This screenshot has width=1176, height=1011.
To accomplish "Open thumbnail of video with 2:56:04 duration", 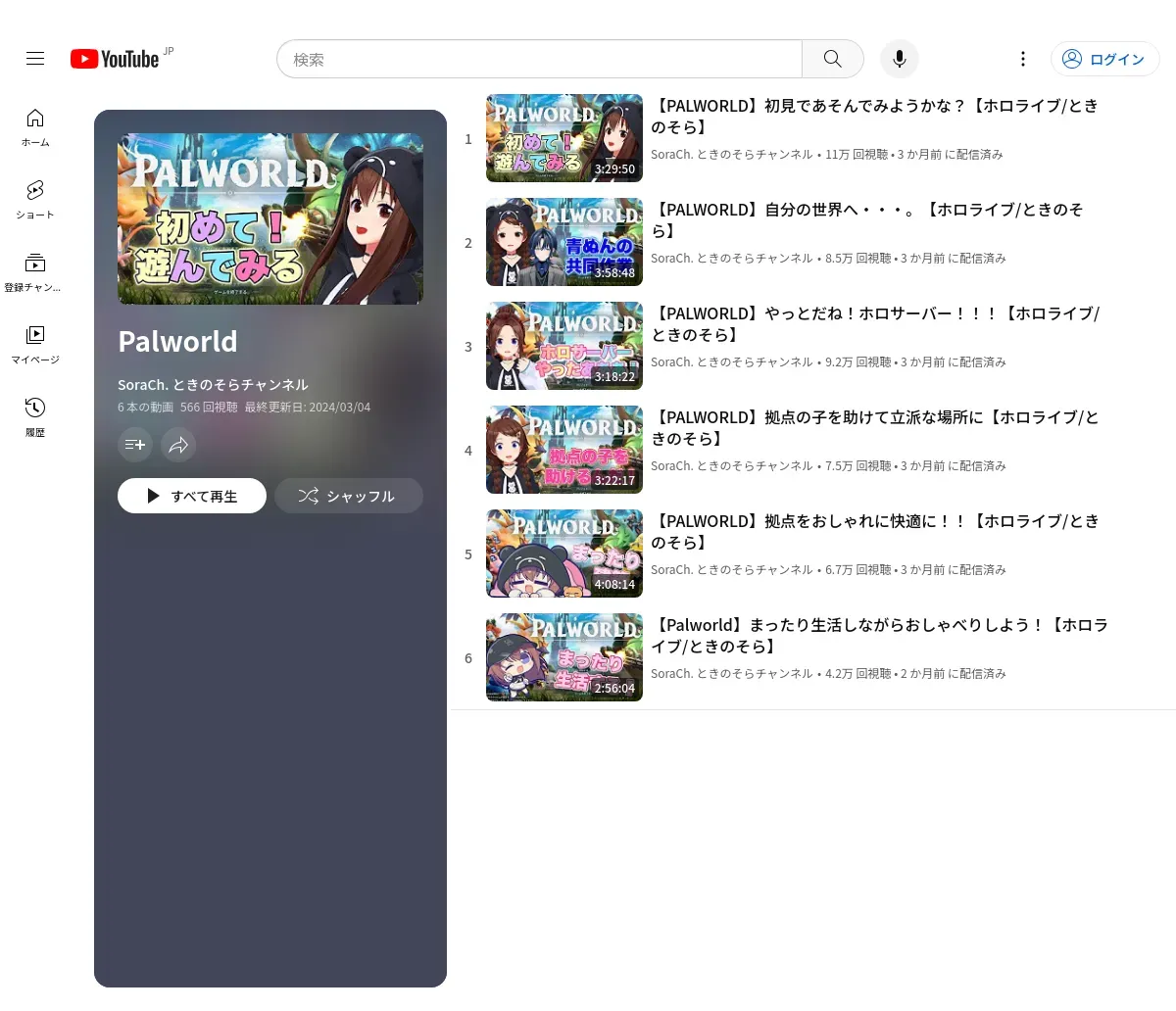I will pyautogui.click(x=564, y=657).
